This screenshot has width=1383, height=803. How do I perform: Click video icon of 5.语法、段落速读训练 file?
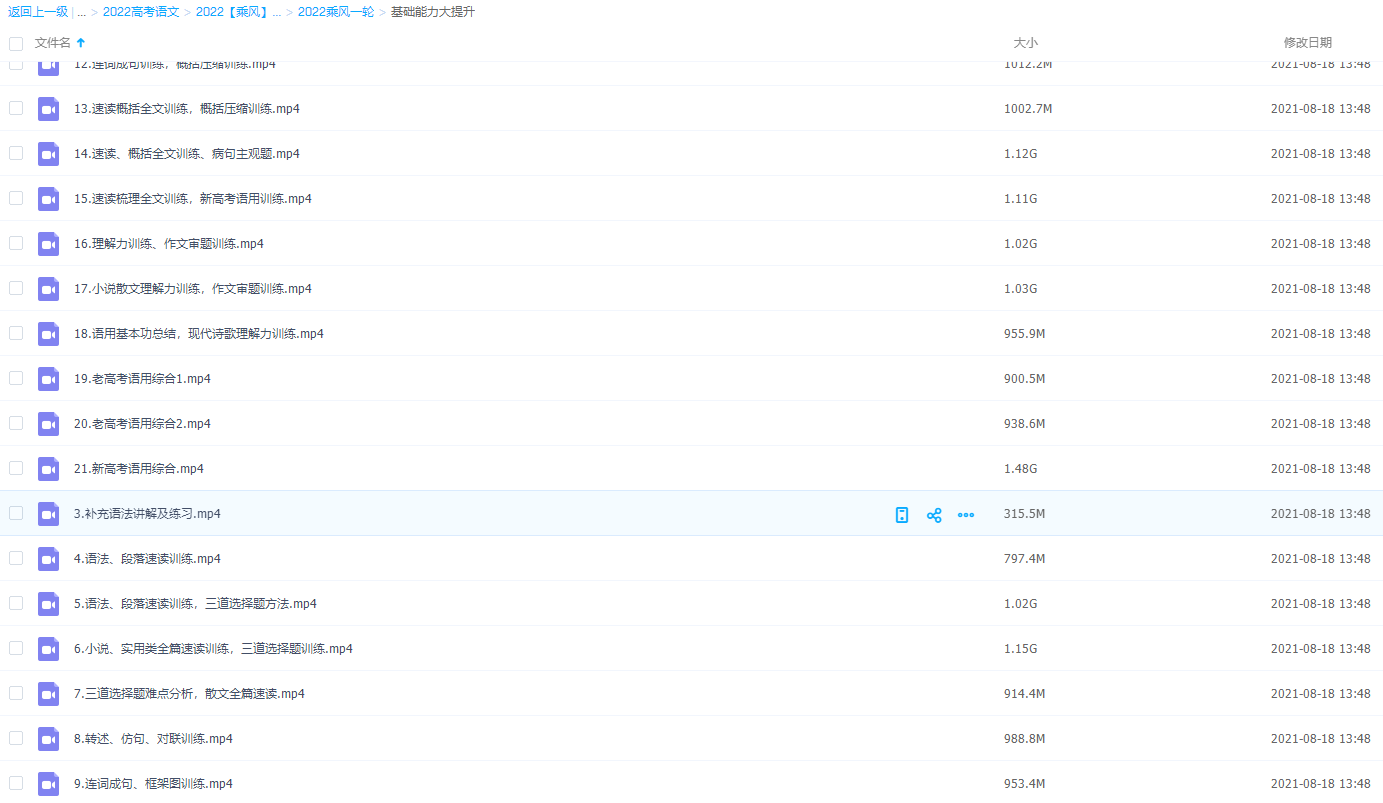(x=48, y=604)
